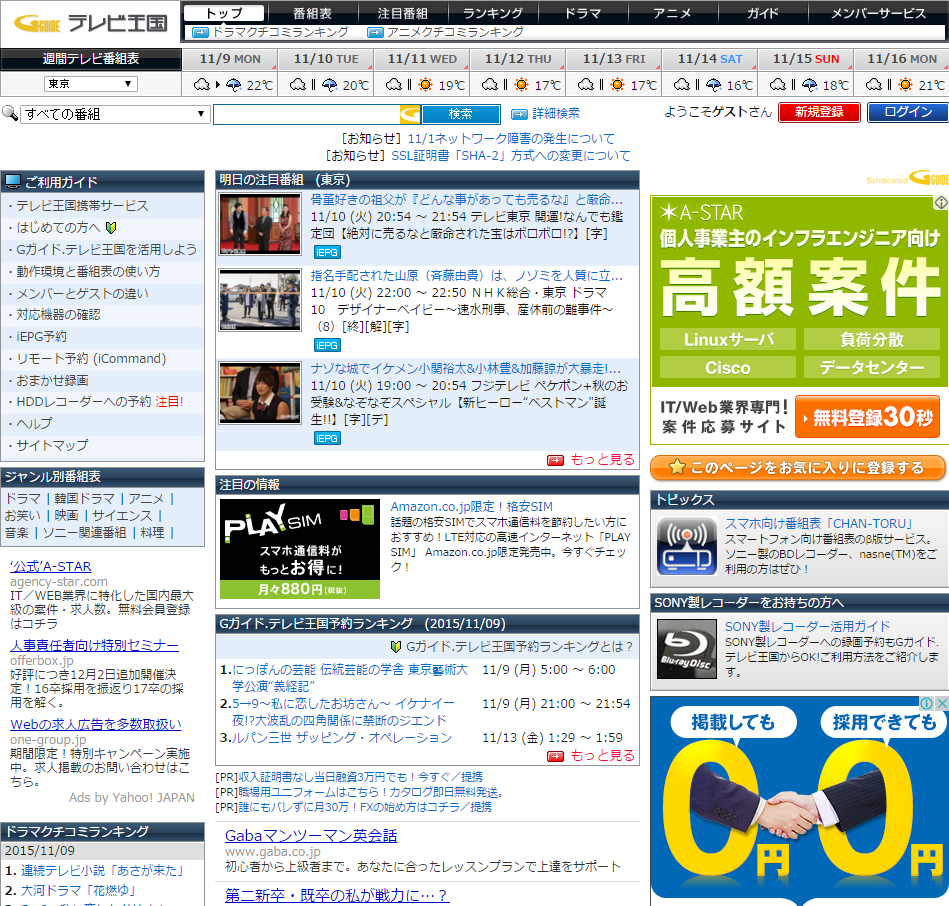Click iEPG badge for 開運!なんでも鑑定団
Screen dimensions: 949x906
(327, 252)
